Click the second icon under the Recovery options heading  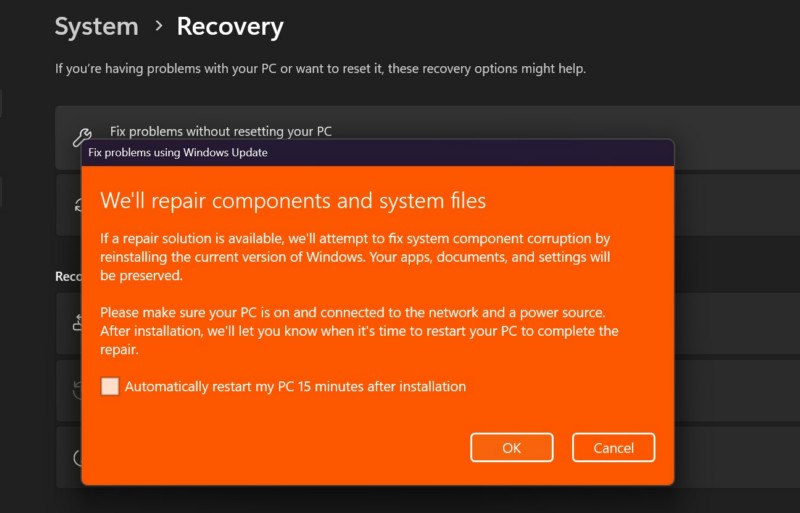[x=77, y=390]
